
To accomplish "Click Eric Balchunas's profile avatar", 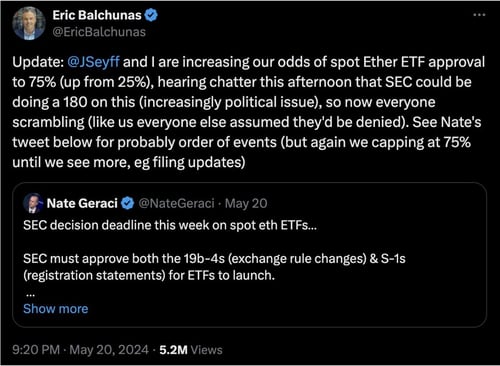I will pos(29,23).
